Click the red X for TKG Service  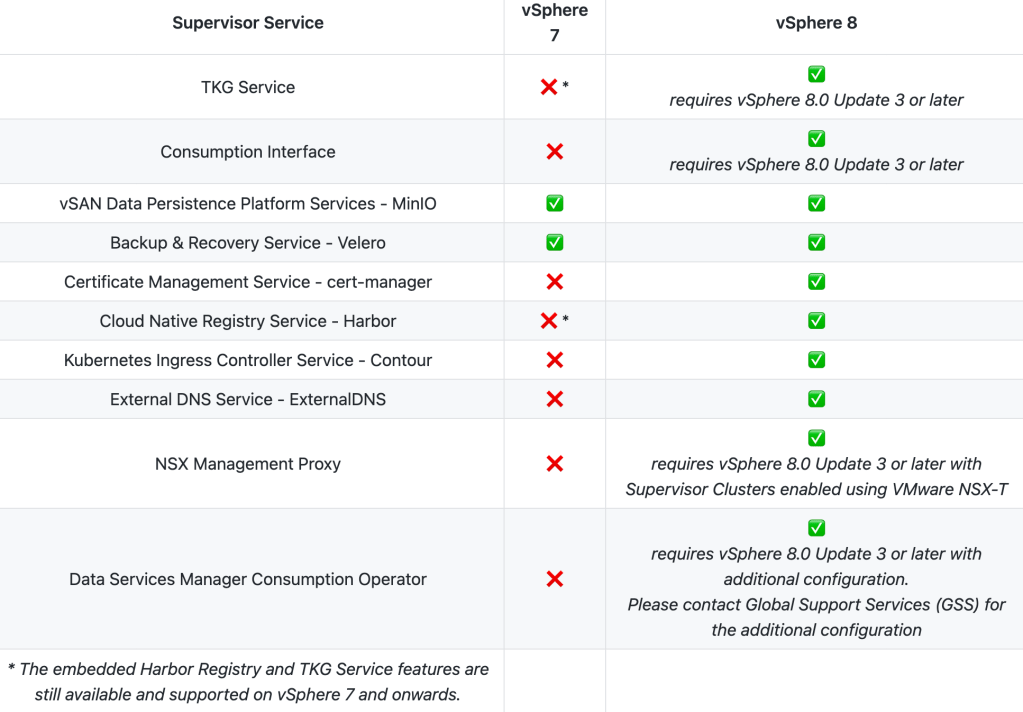pyautogui.click(x=549, y=87)
